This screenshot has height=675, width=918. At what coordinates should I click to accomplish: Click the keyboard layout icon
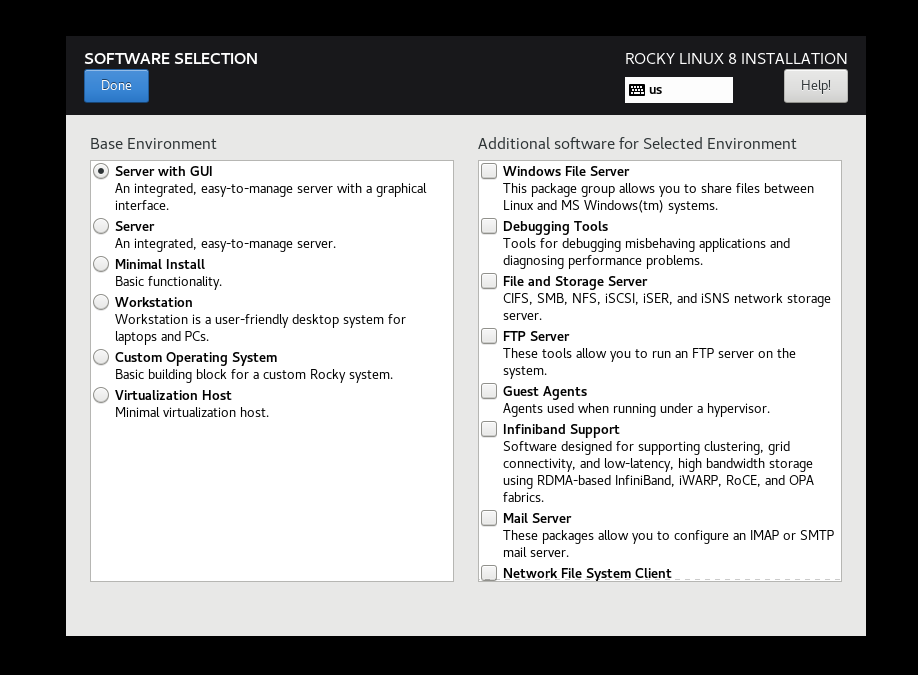(x=636, y=90)
